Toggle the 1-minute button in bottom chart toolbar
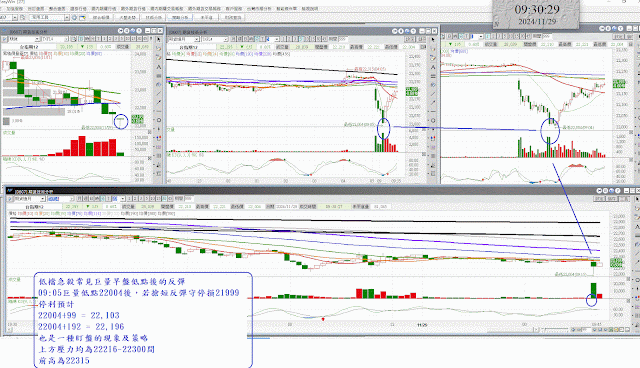This screenshot has height=368, width=640. pos(129,199)
